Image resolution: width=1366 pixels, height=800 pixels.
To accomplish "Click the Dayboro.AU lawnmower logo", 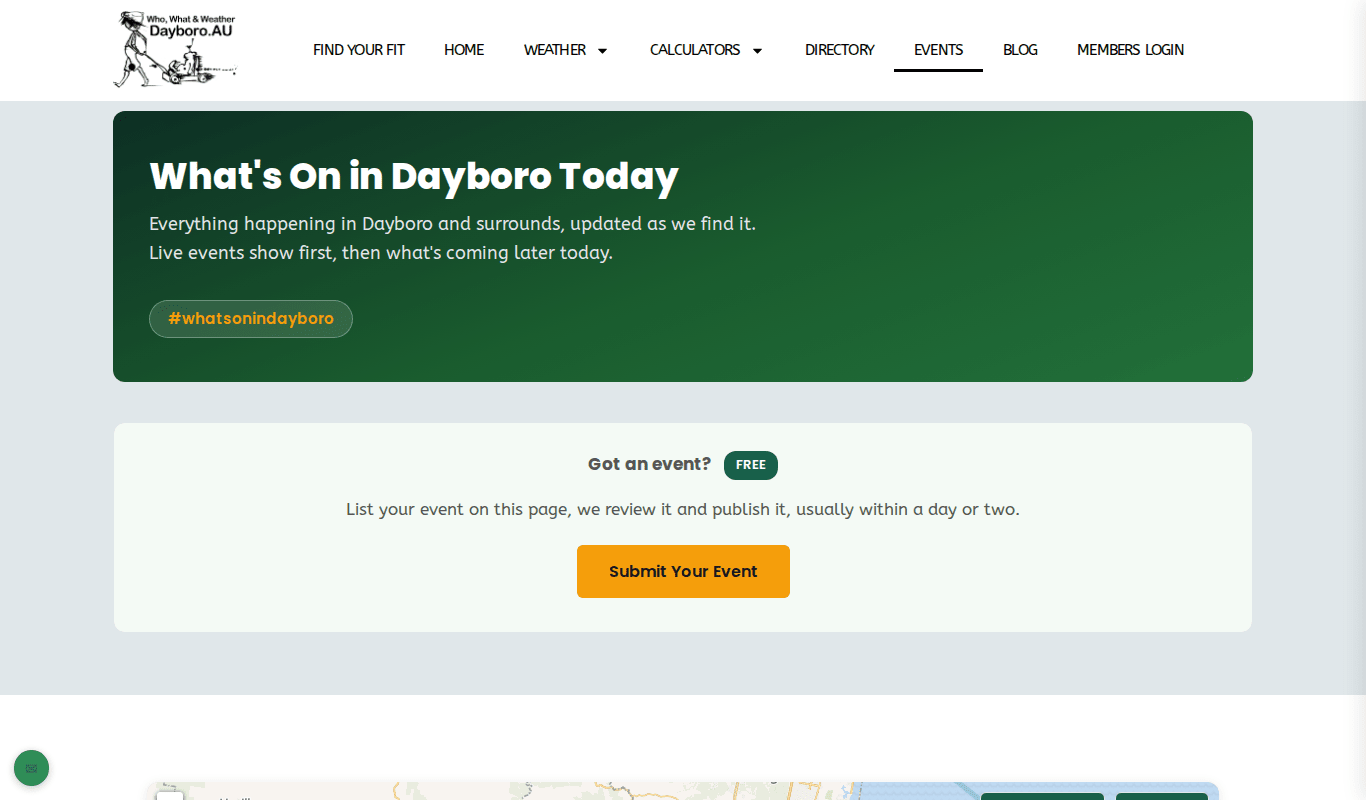I will click(x=176, y=49).
